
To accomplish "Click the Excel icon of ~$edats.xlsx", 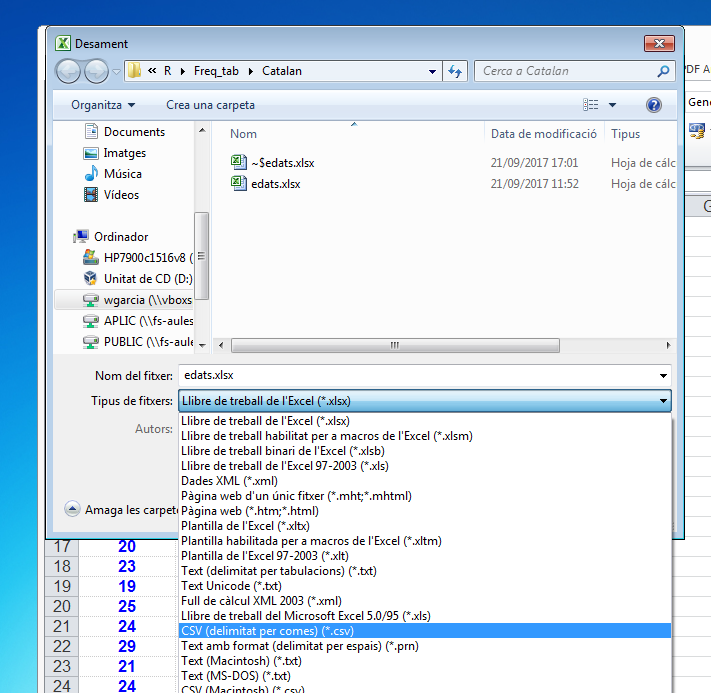I will click(239, 162).
